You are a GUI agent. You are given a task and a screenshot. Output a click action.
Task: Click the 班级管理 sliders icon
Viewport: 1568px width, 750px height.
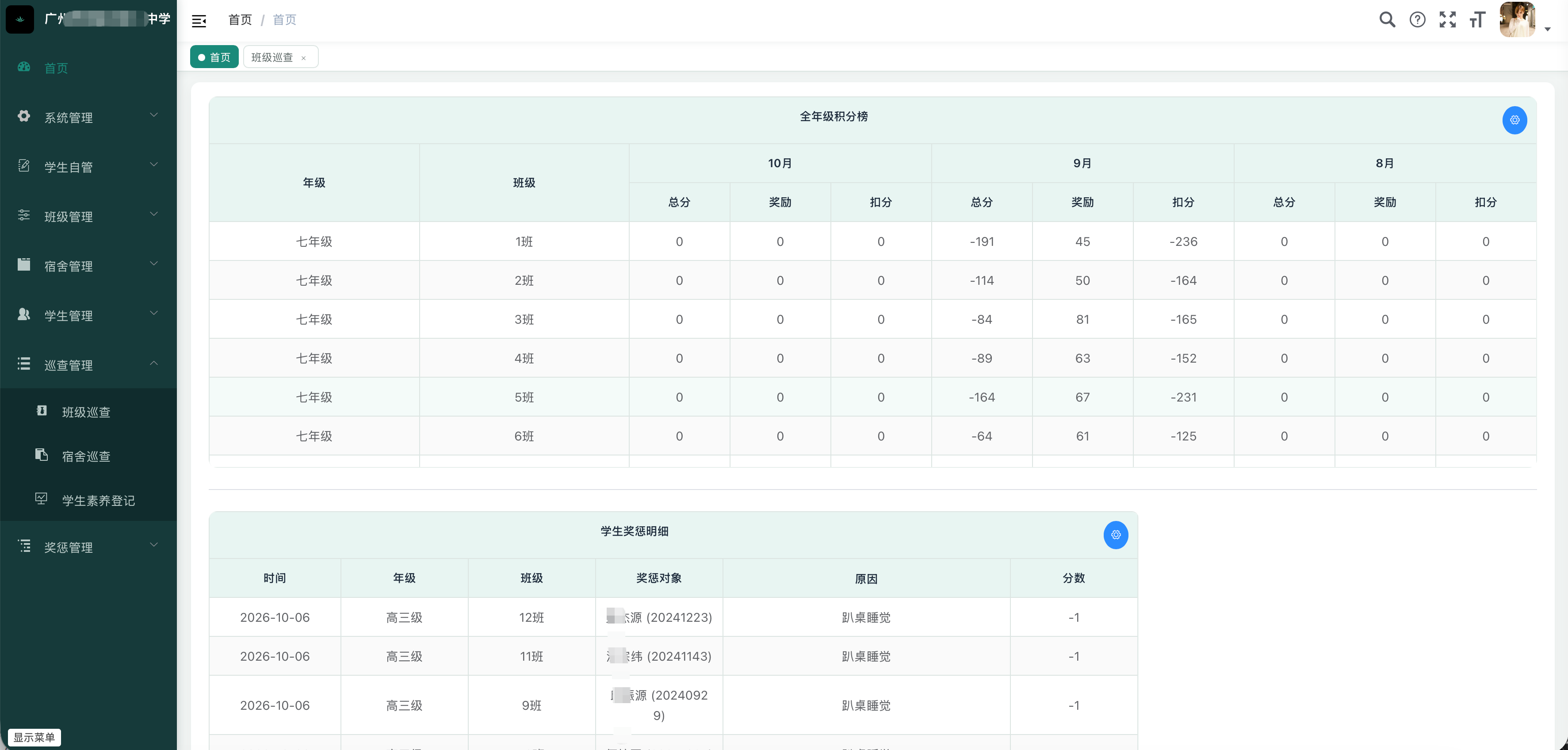[x=24, y=215]
